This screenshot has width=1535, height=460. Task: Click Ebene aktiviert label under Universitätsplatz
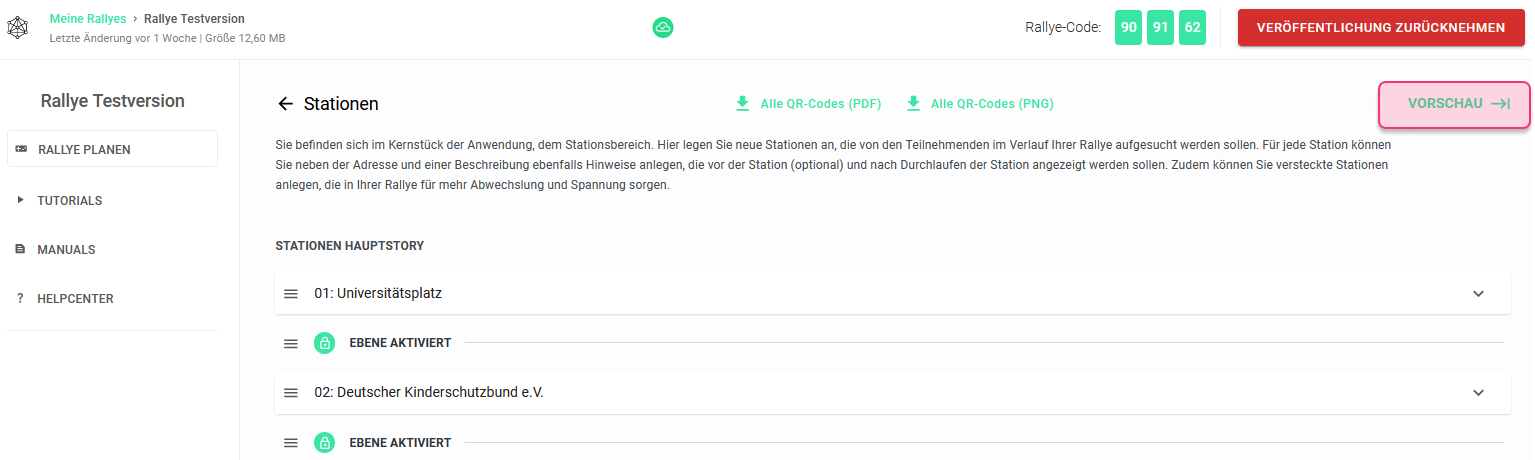pyautogui.click(x=400, y=343)
